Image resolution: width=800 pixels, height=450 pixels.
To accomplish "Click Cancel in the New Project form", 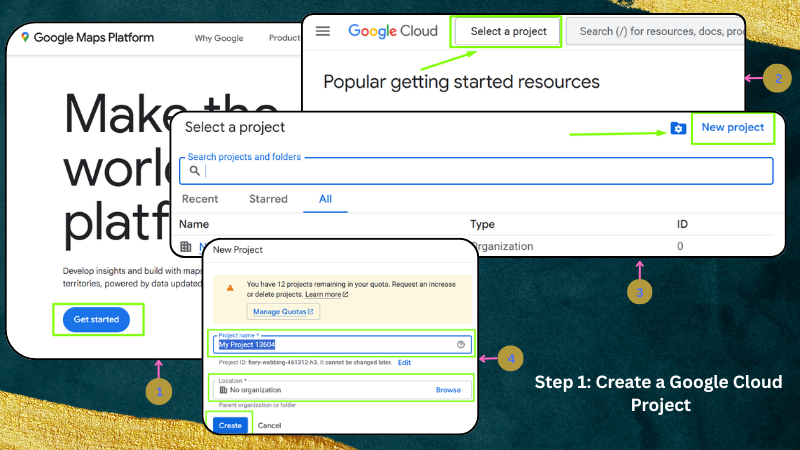I will tap(269, 425).
